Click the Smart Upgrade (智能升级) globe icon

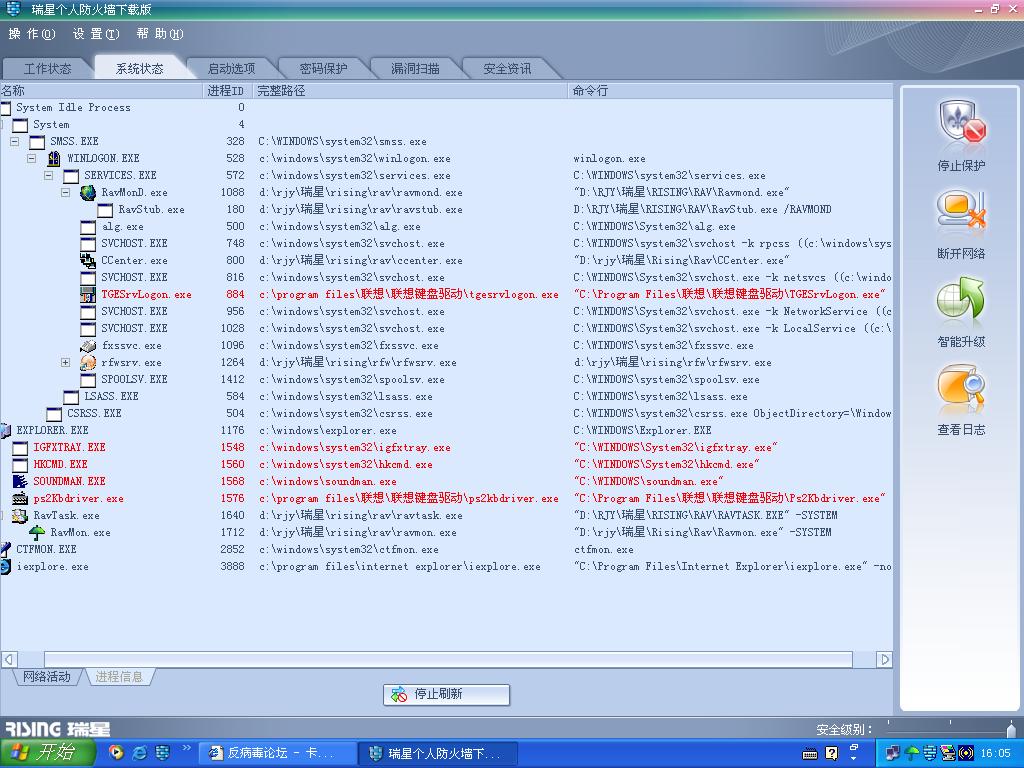961,298
